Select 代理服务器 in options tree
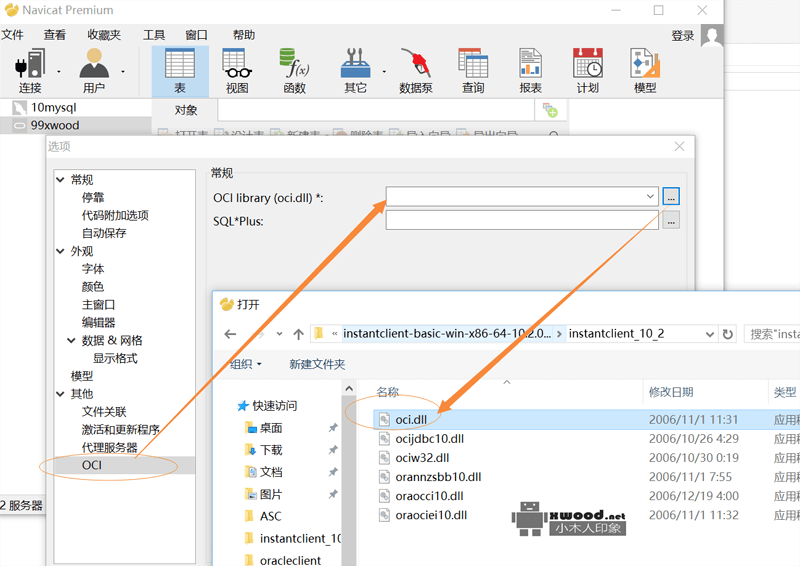Viewport: 800px width, 566px height. click(x=110, y=448)
